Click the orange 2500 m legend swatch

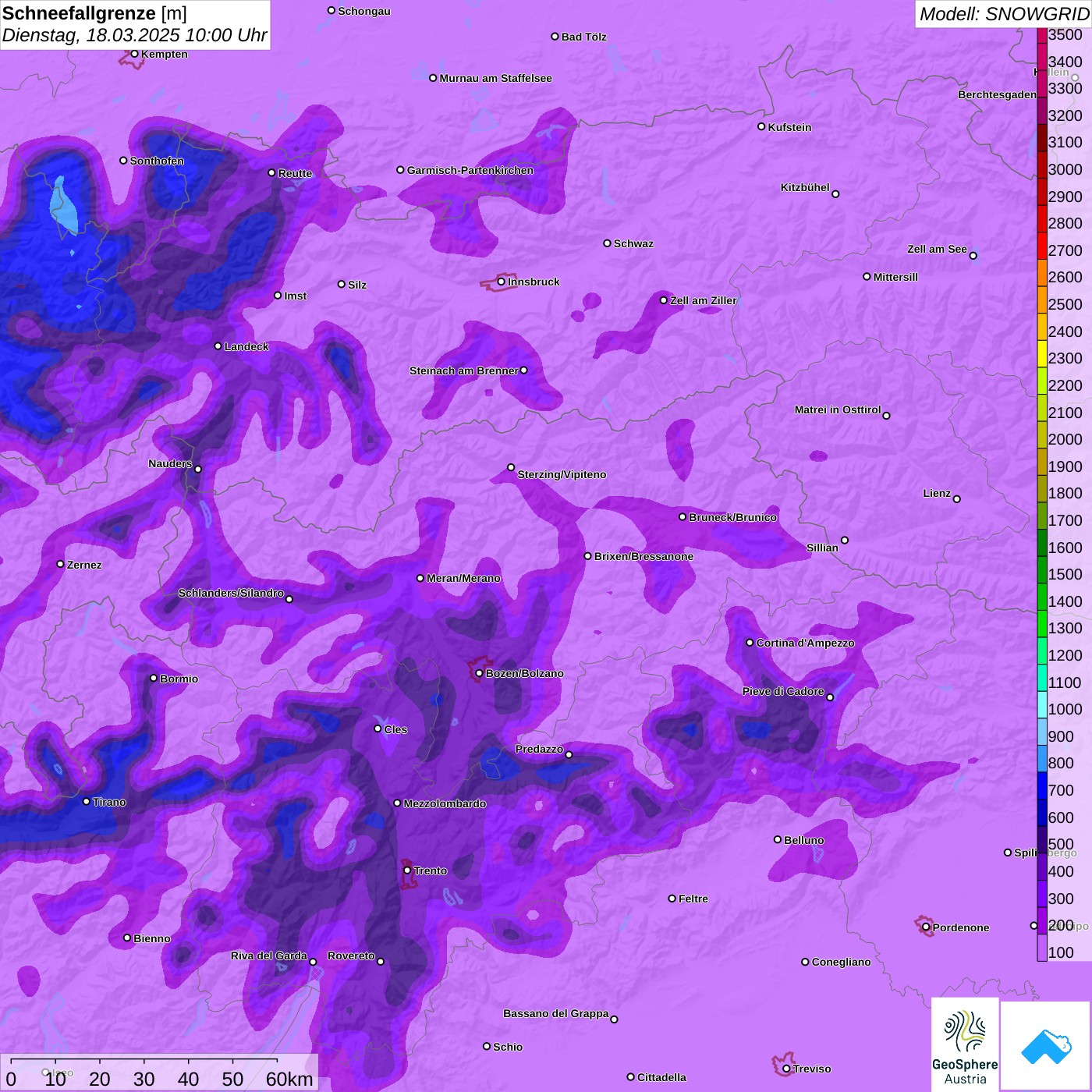[x=1042, y=300]
